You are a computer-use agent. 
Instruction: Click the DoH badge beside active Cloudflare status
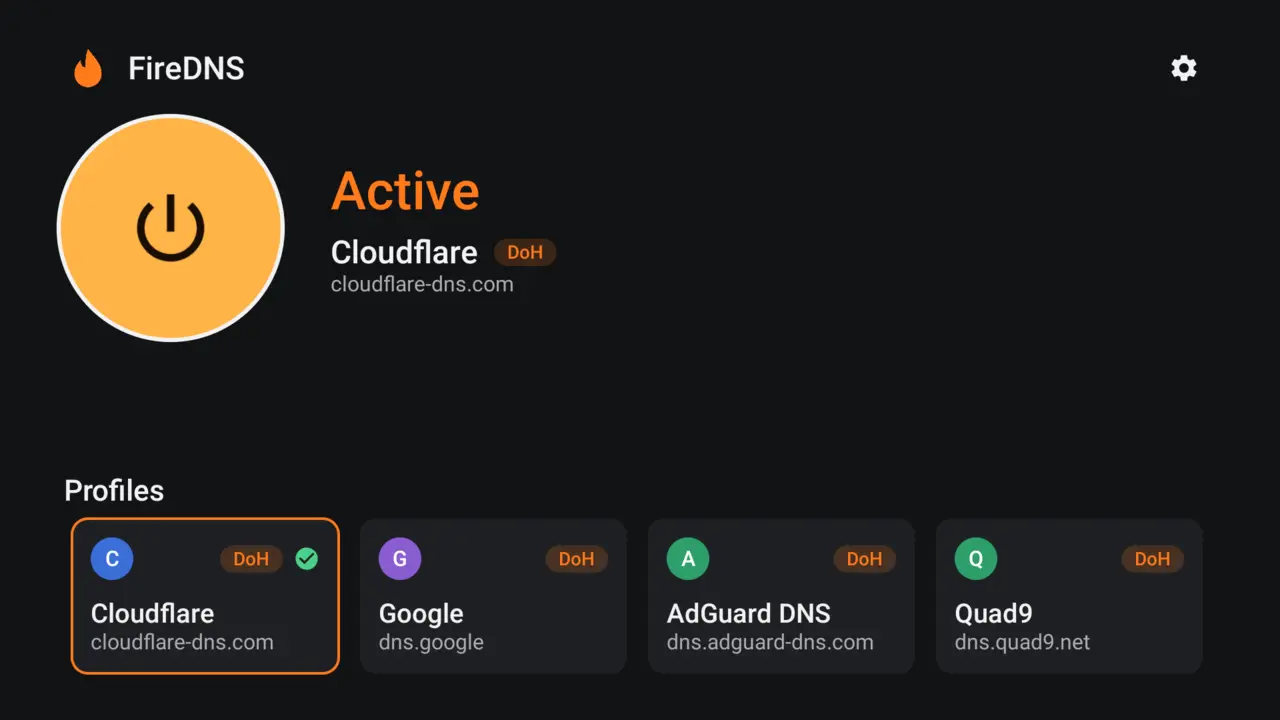525,252
